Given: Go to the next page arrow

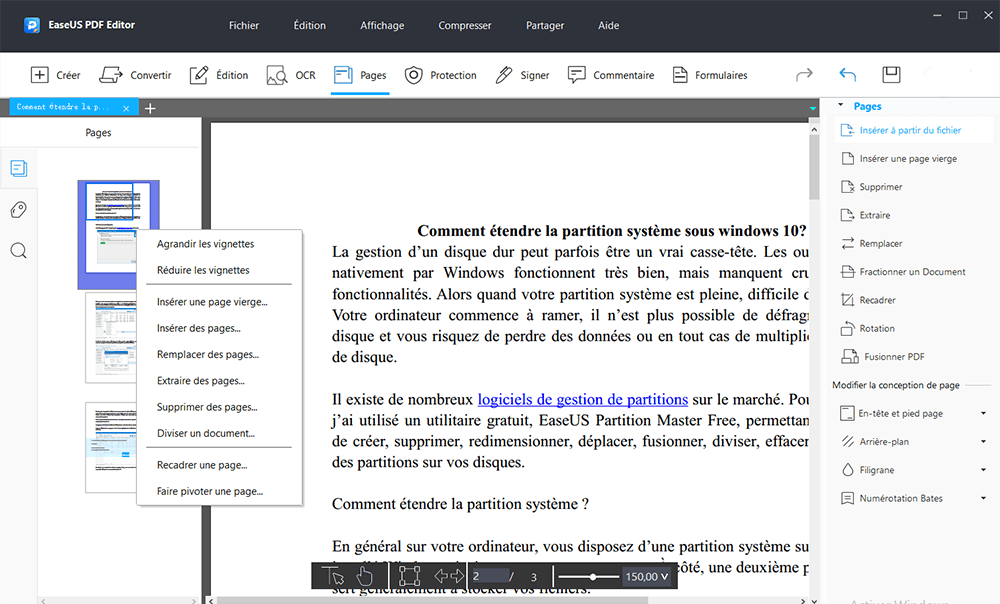Looking at the screenshot, I should tap(457, 576).
